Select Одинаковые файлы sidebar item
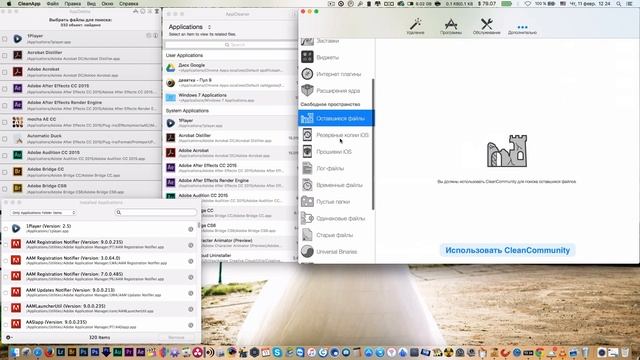 (x=336, y=218)
